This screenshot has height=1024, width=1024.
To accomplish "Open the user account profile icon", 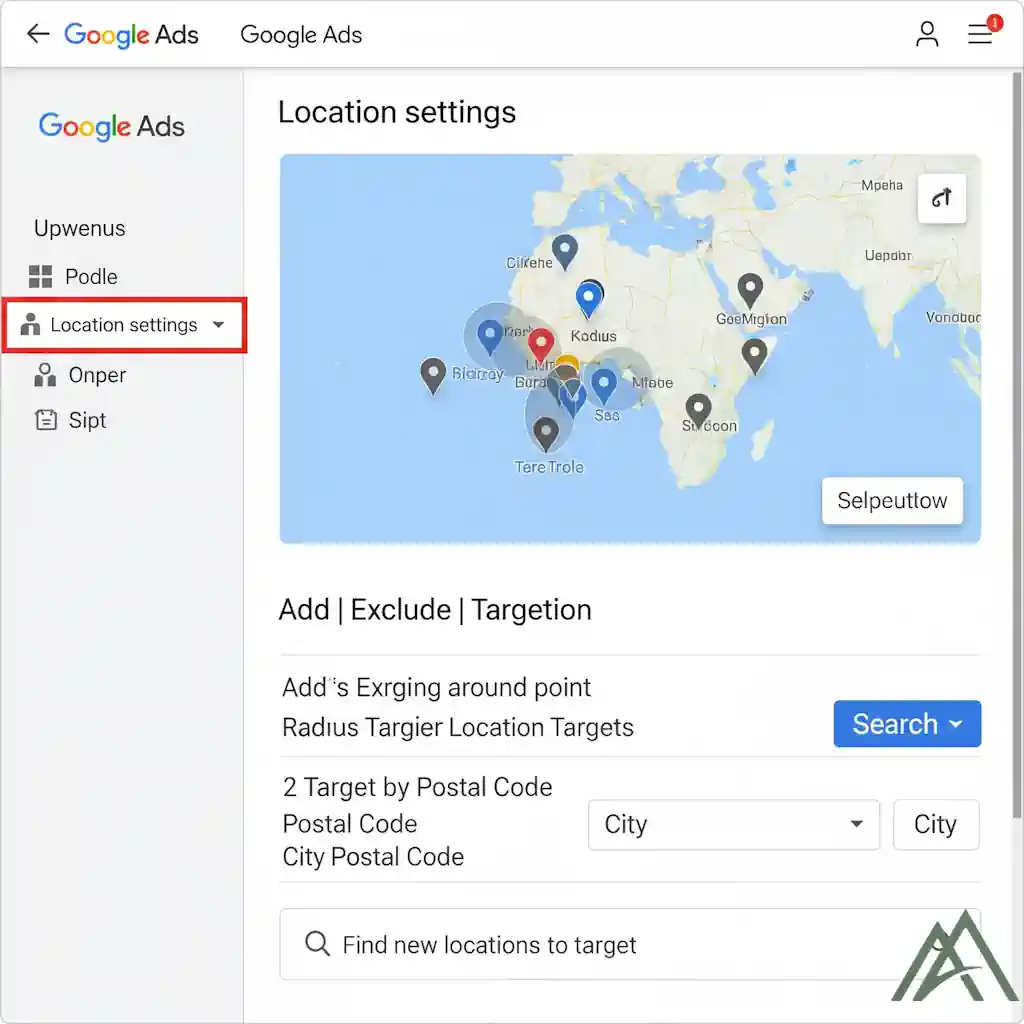I will (927, 34).
